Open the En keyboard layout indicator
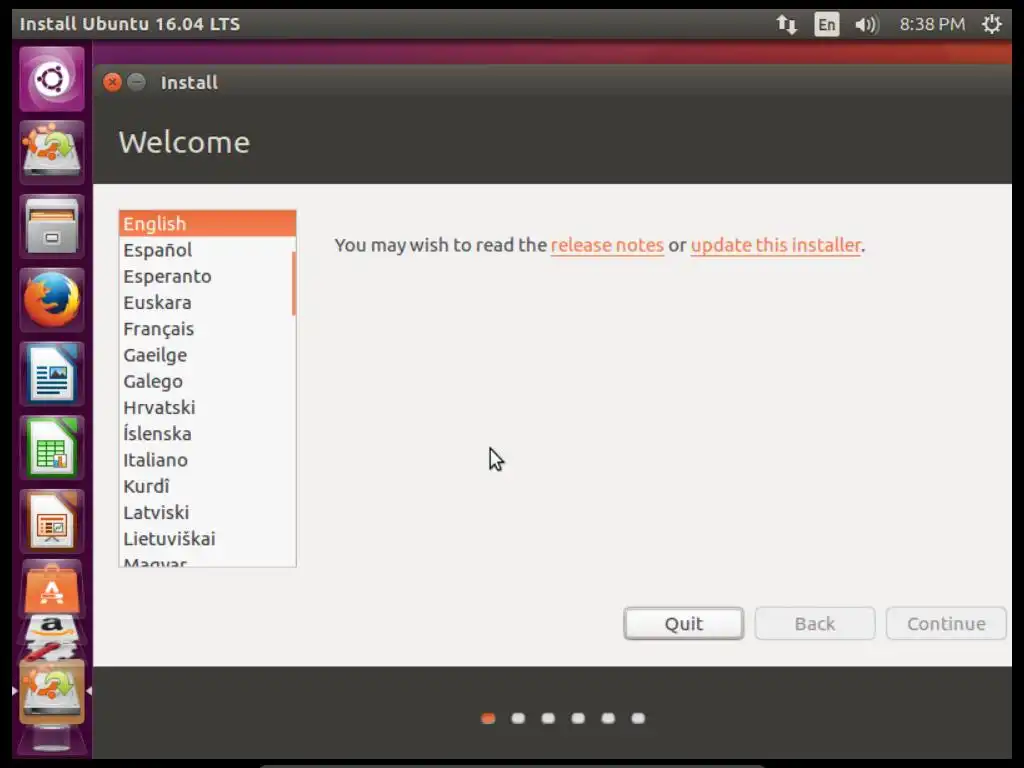 pyautogui.click(x=827, y=25)
